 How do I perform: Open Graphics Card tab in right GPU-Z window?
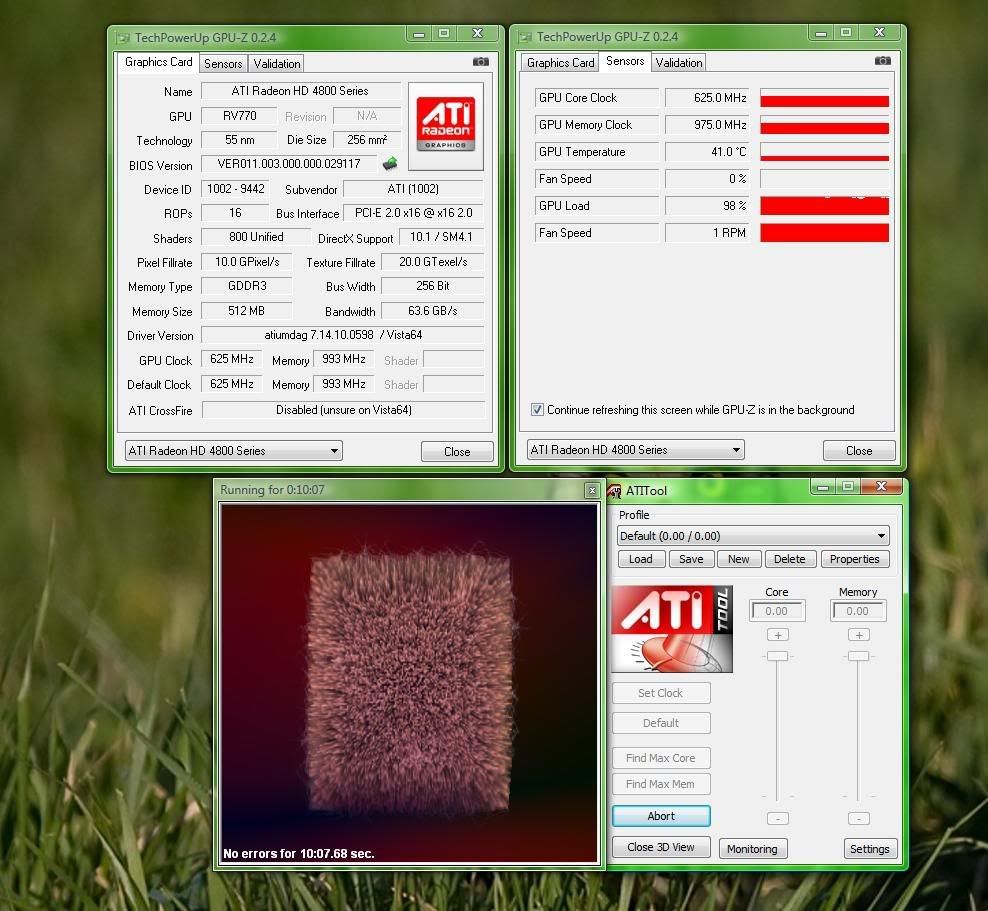tap(561, 62)
